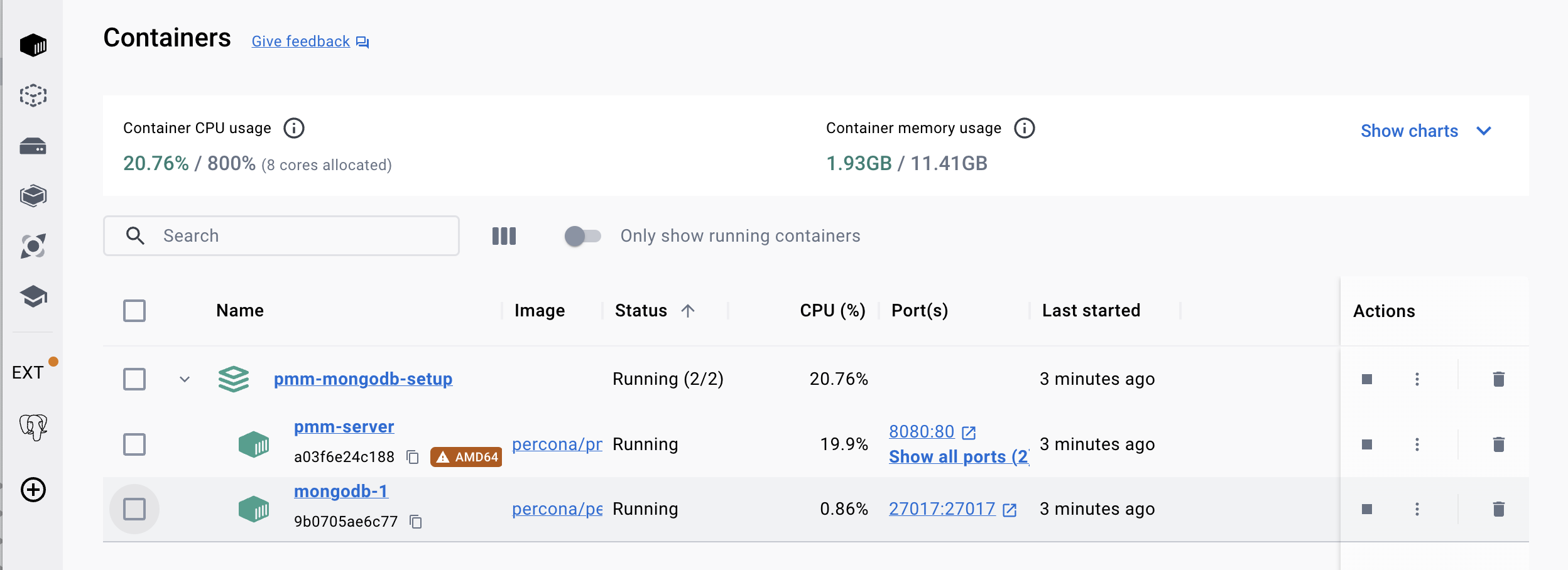Click the CPU usage info icon
Screen dimensions: 1568x570
click(294, 128)
